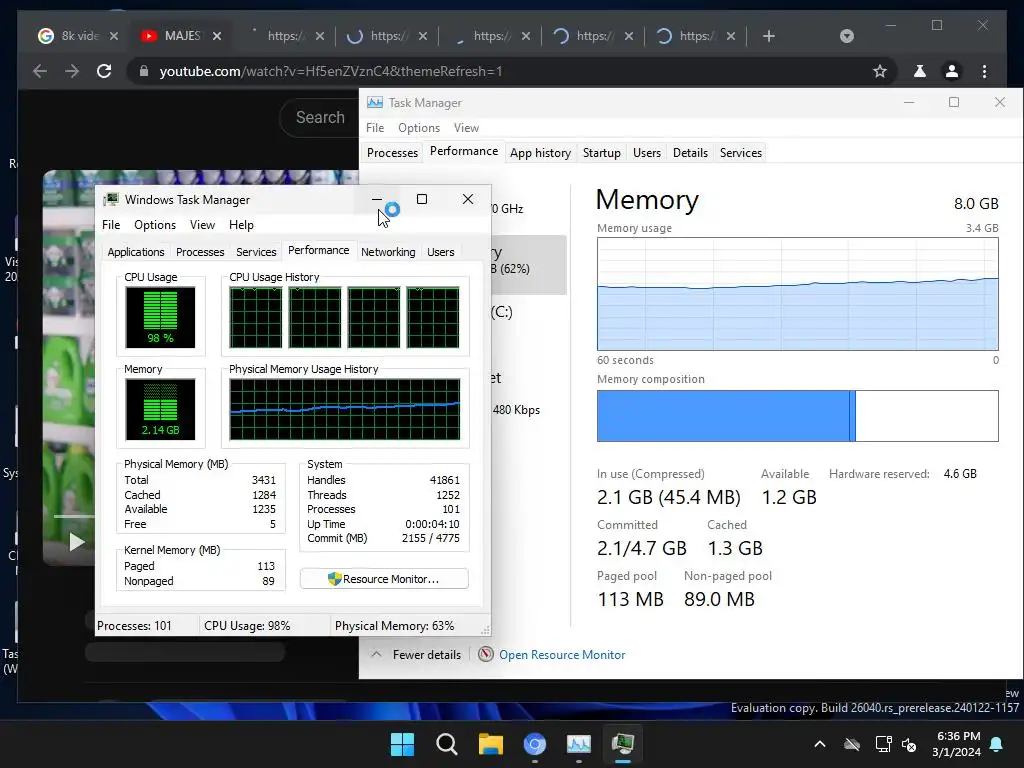Screen dimensions: 1024x768
Task: Show hidden system tray icons
Action: (820, 744)
